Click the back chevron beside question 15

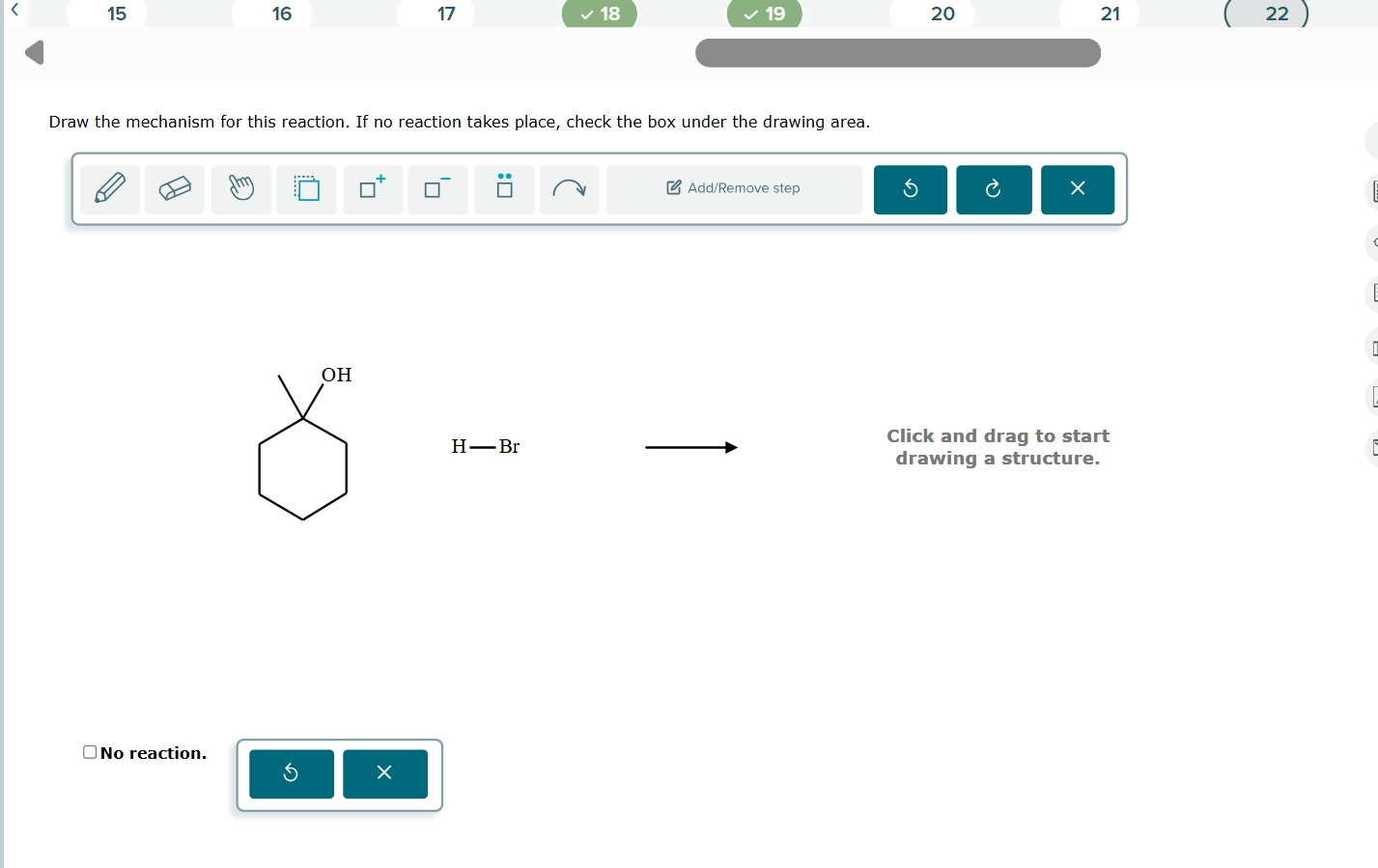(x=14, y=10)
